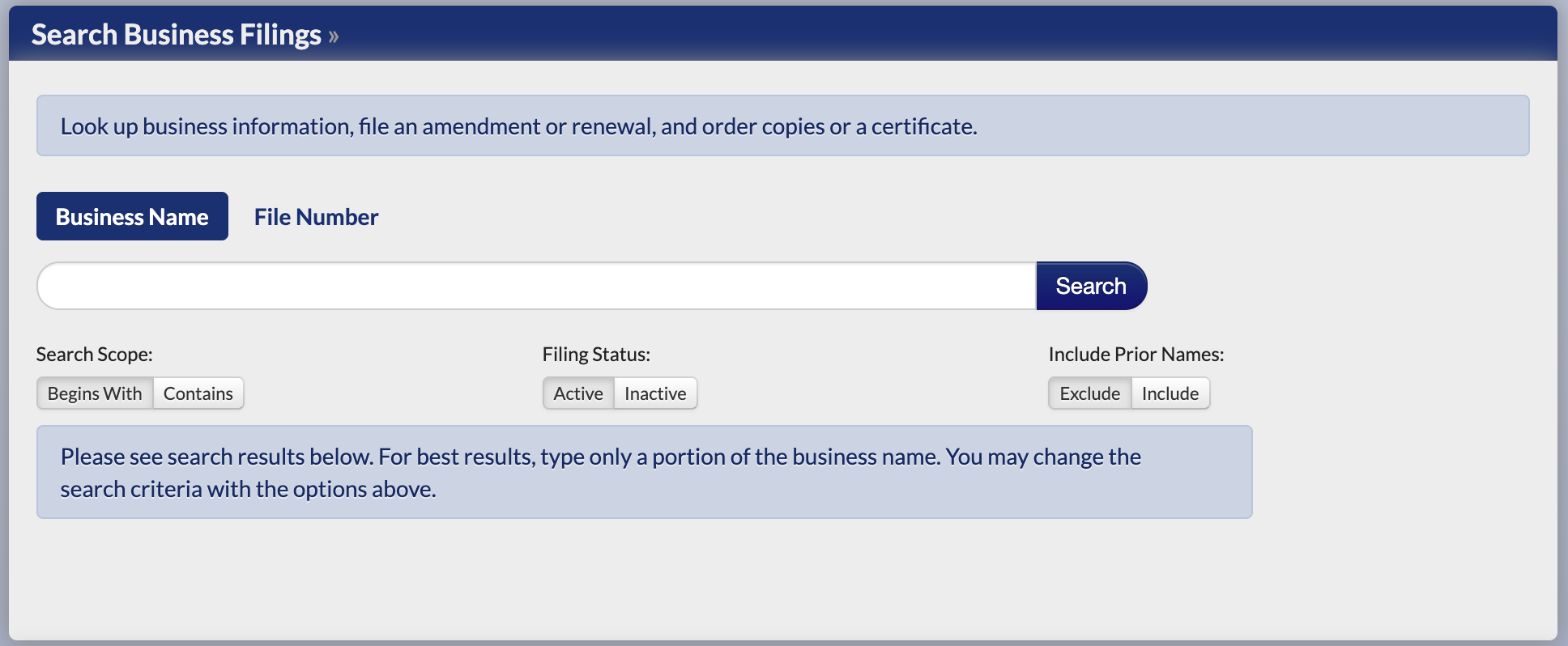The image size is (1568, 646).
Task: Click the 'Look up business information' banner
Action: point(518,126)
